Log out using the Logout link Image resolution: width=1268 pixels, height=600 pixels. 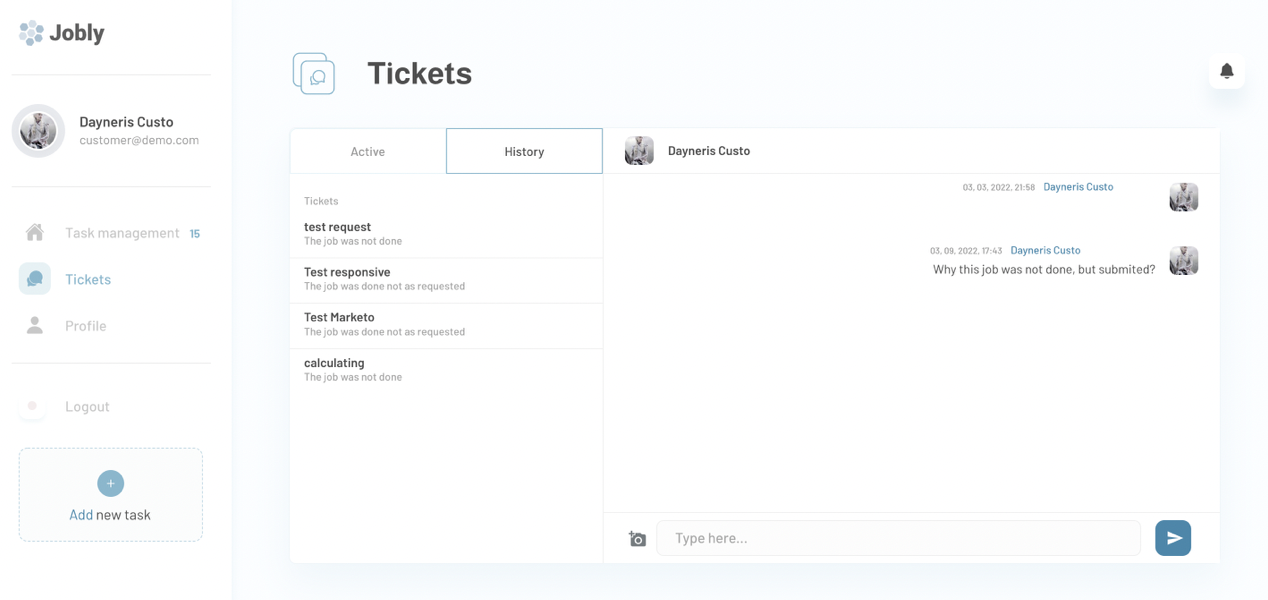(87, 406)
